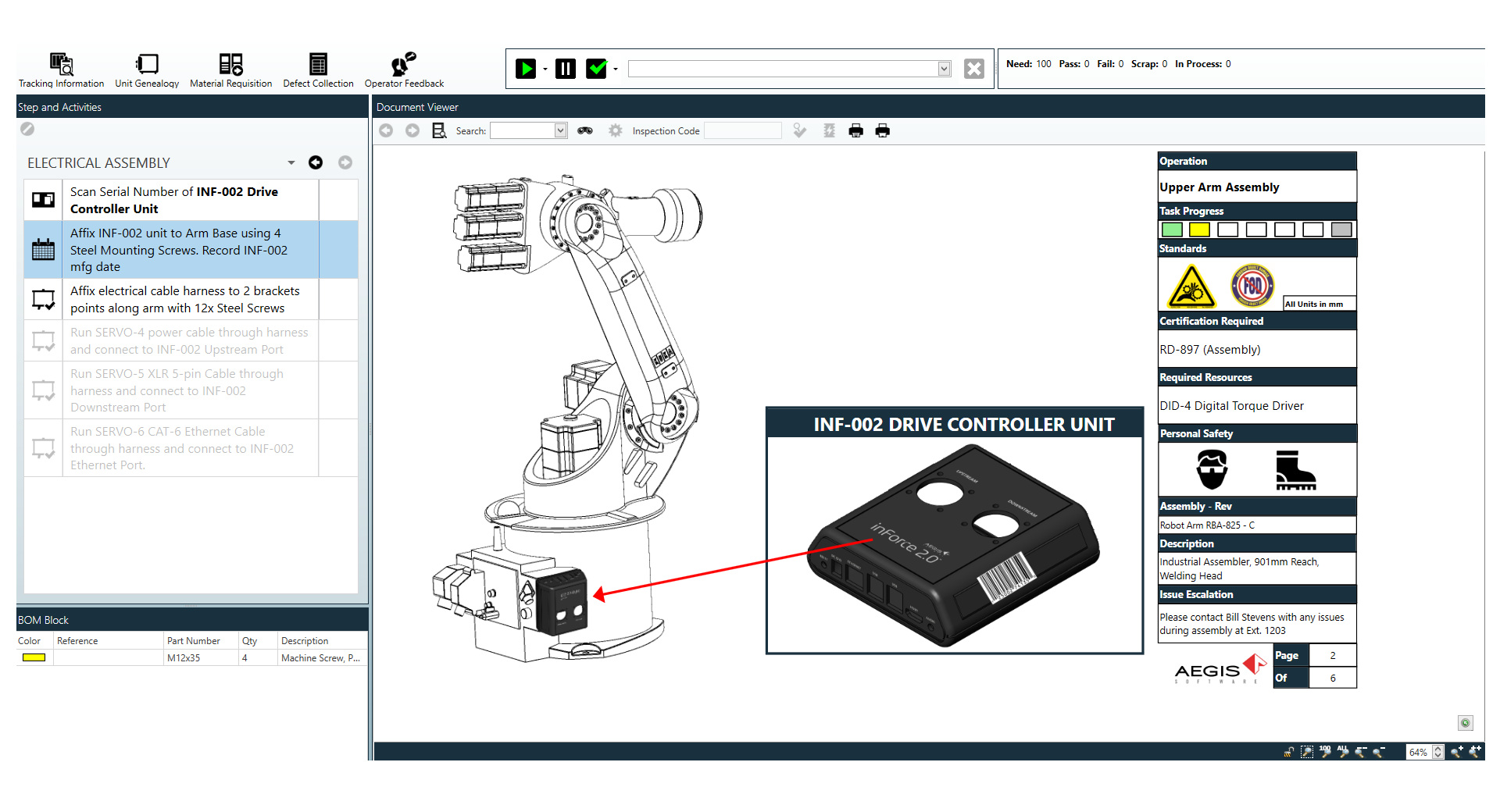Click the lightning document icon
The width and height of the screenshot is (1500, 812).
(829, 130)
